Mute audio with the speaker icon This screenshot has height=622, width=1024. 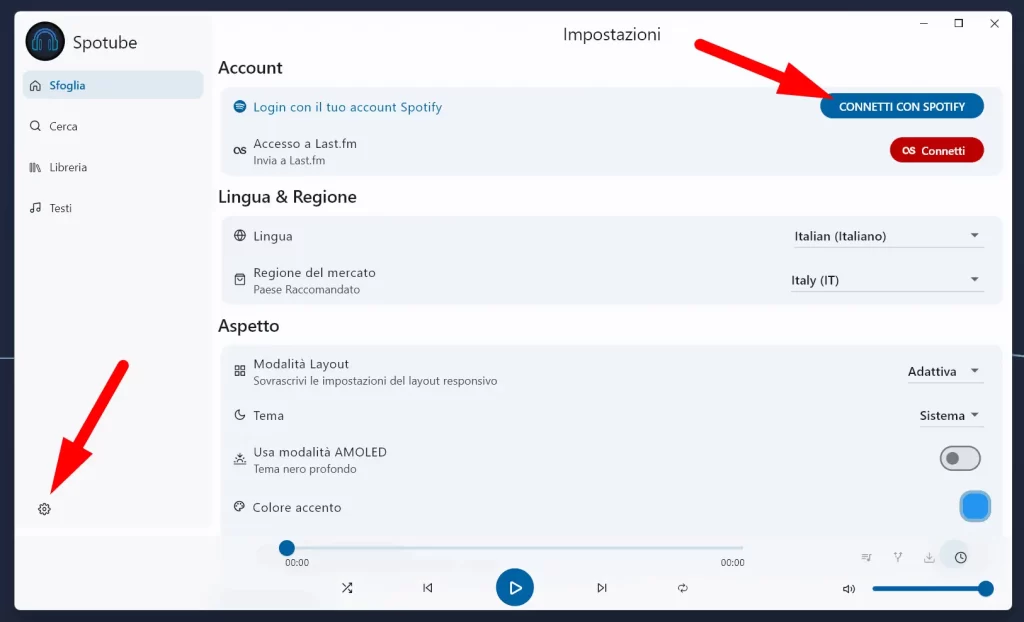[x=848, y=589]
